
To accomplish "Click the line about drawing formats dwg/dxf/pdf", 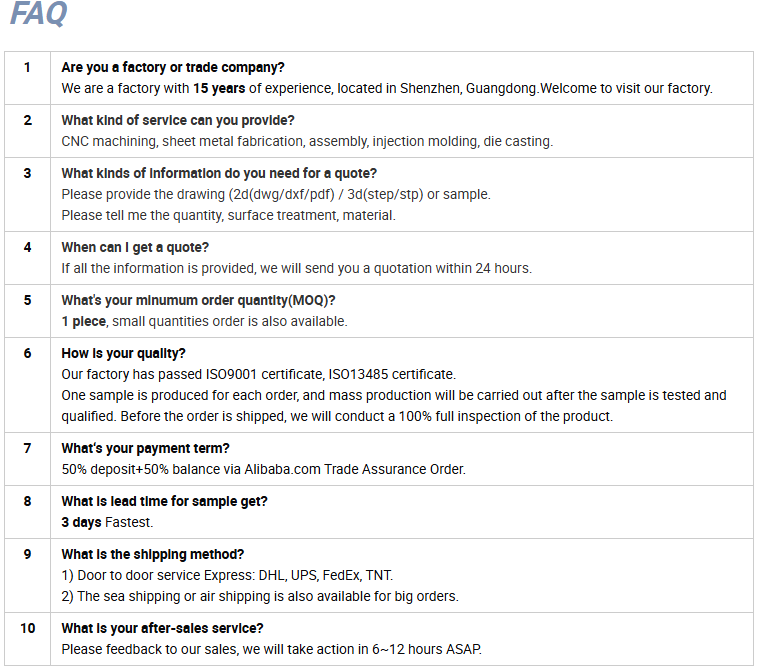I will (276, 194).
